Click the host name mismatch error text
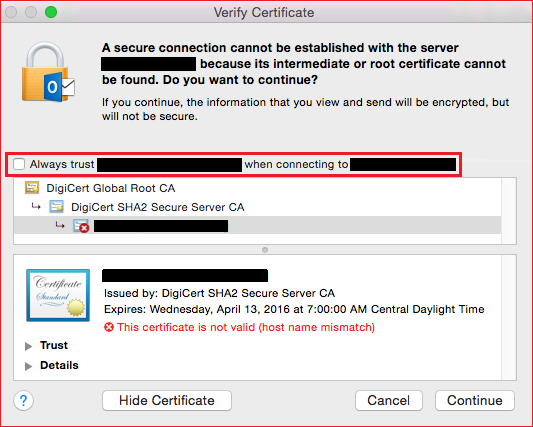Screen dimensions: 533x427 click(246, 327)
